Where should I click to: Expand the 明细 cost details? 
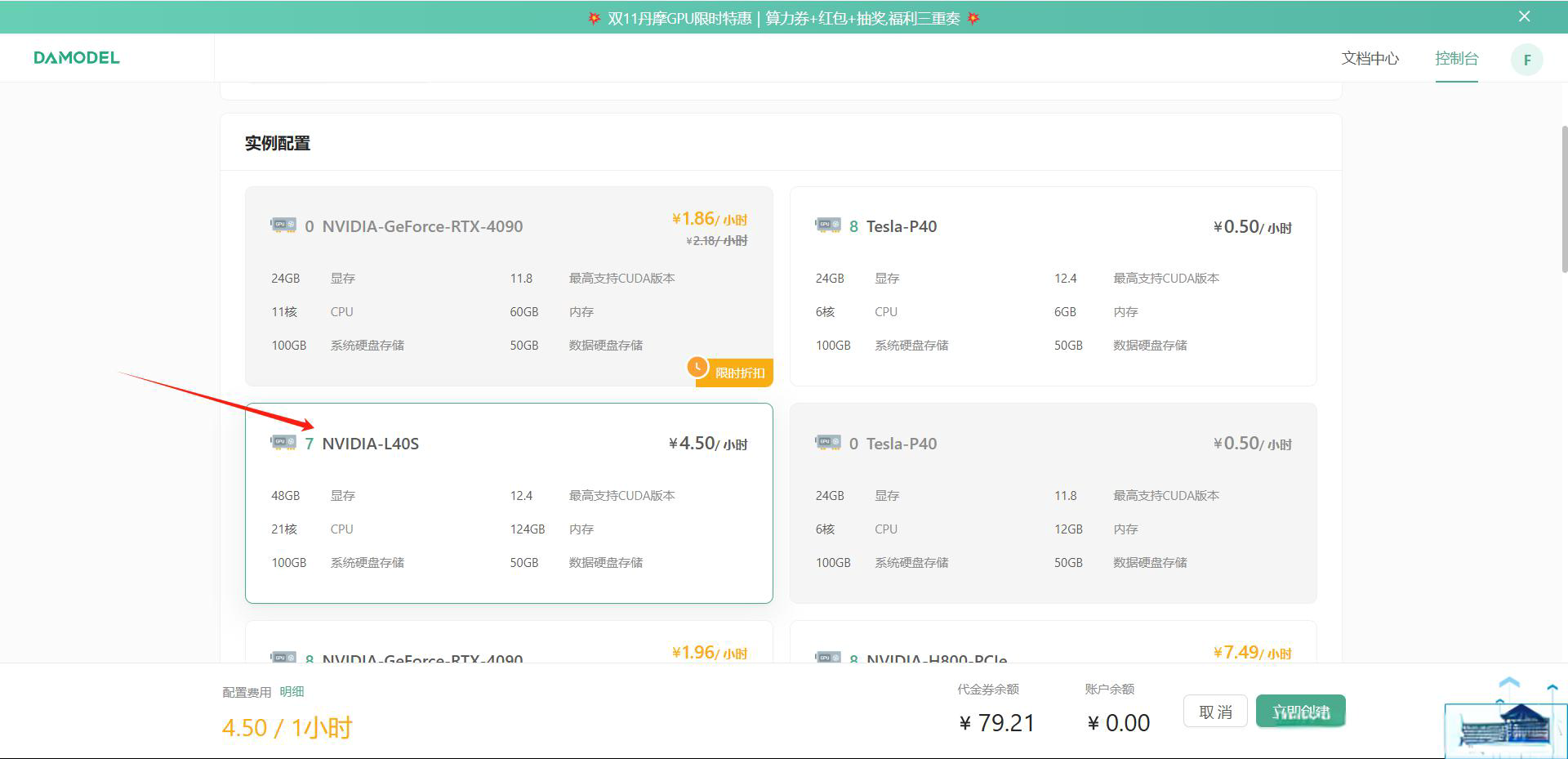(292, 692)
